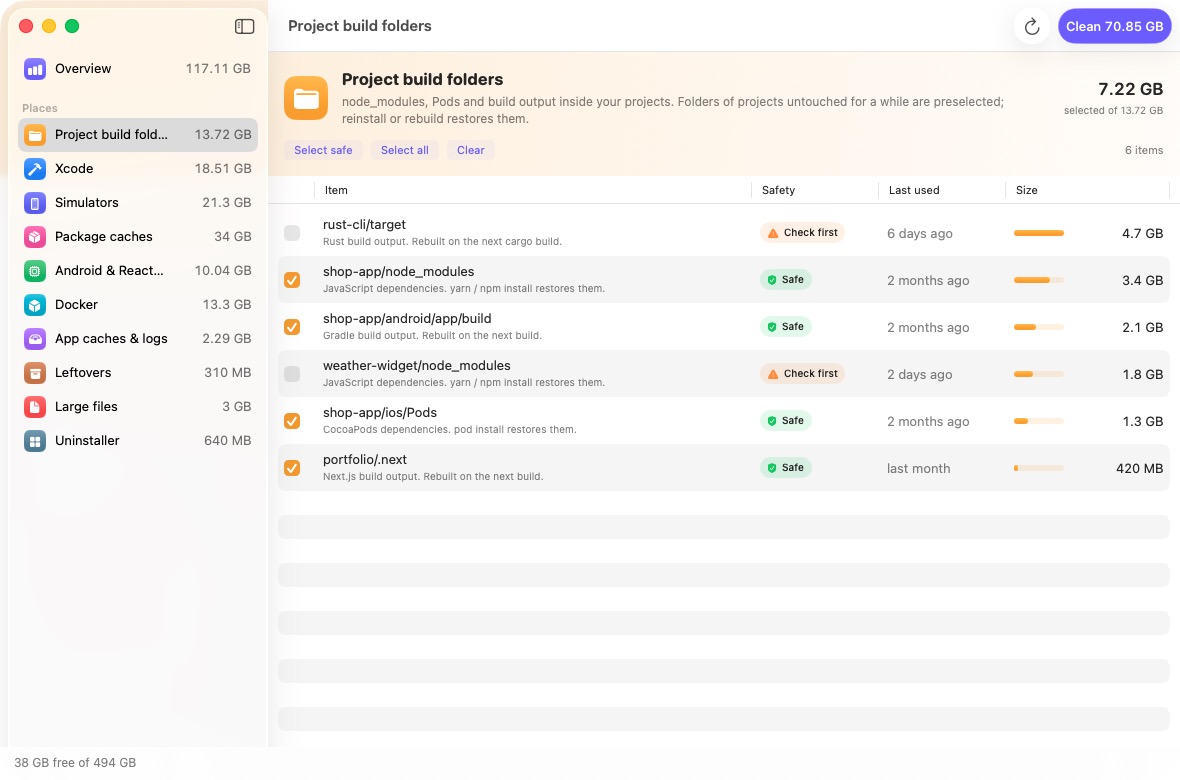The image size is (1180, 780).
Task: Open Package caches section
Action: 138,237
